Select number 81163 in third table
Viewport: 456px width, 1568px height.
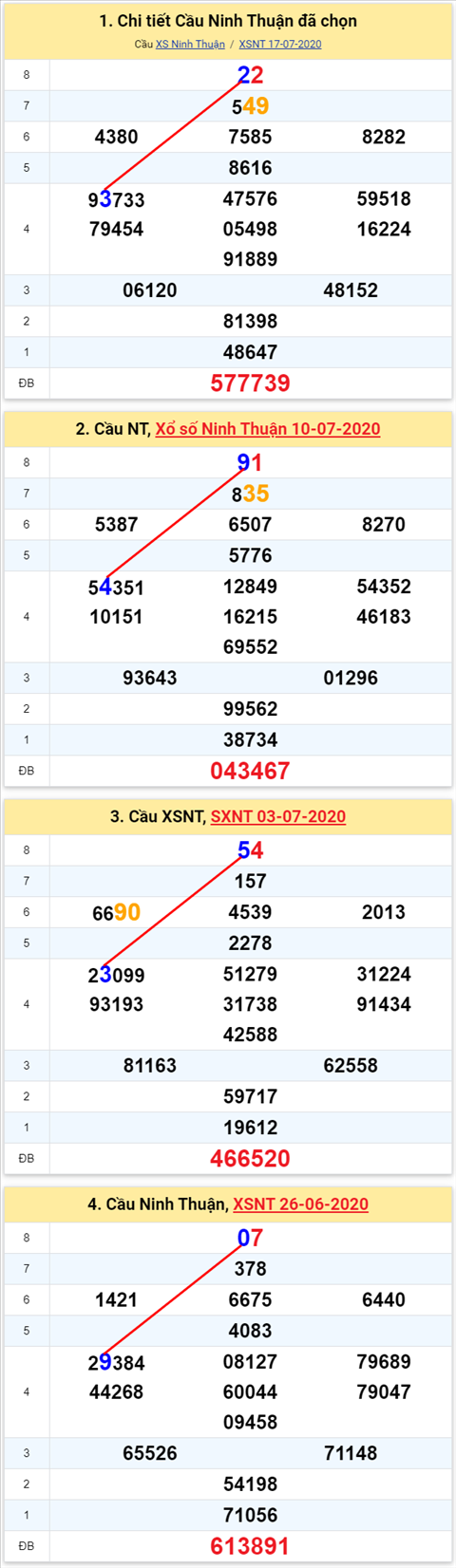(150, 1066)
